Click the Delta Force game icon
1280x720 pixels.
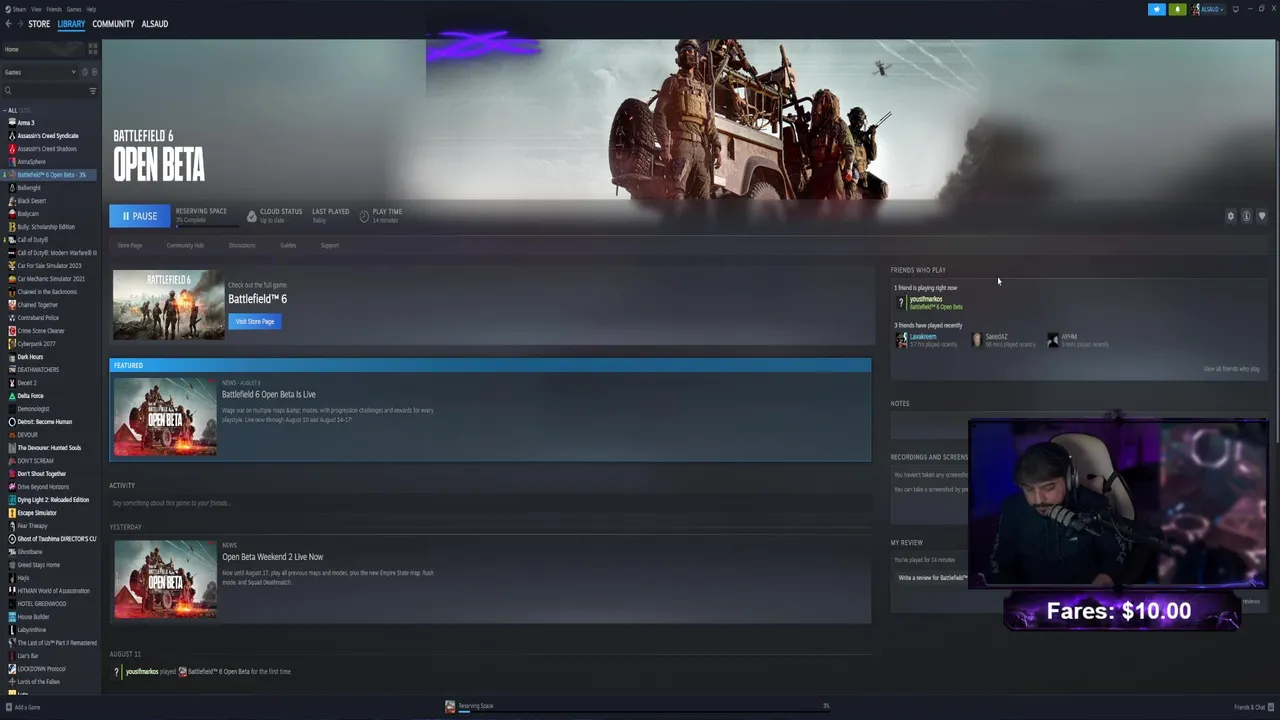12,396
